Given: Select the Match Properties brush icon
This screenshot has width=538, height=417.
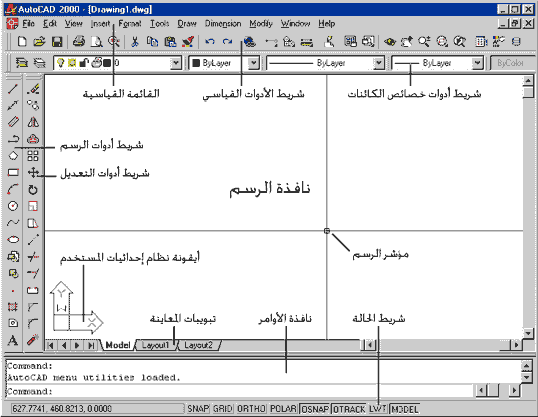Looking at the screenshot, I should coord(188,42).
